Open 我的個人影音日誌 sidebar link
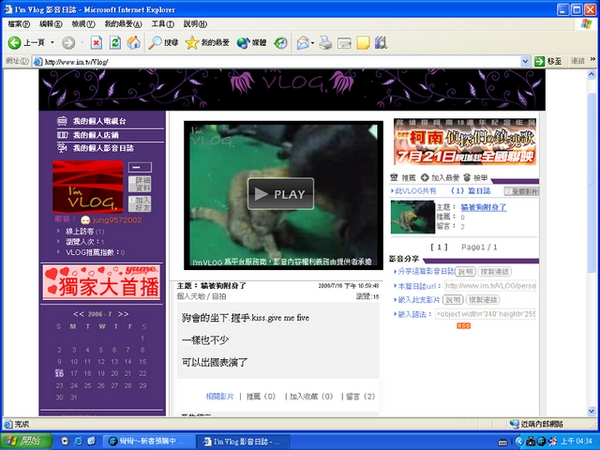 [x=103, y=148]
